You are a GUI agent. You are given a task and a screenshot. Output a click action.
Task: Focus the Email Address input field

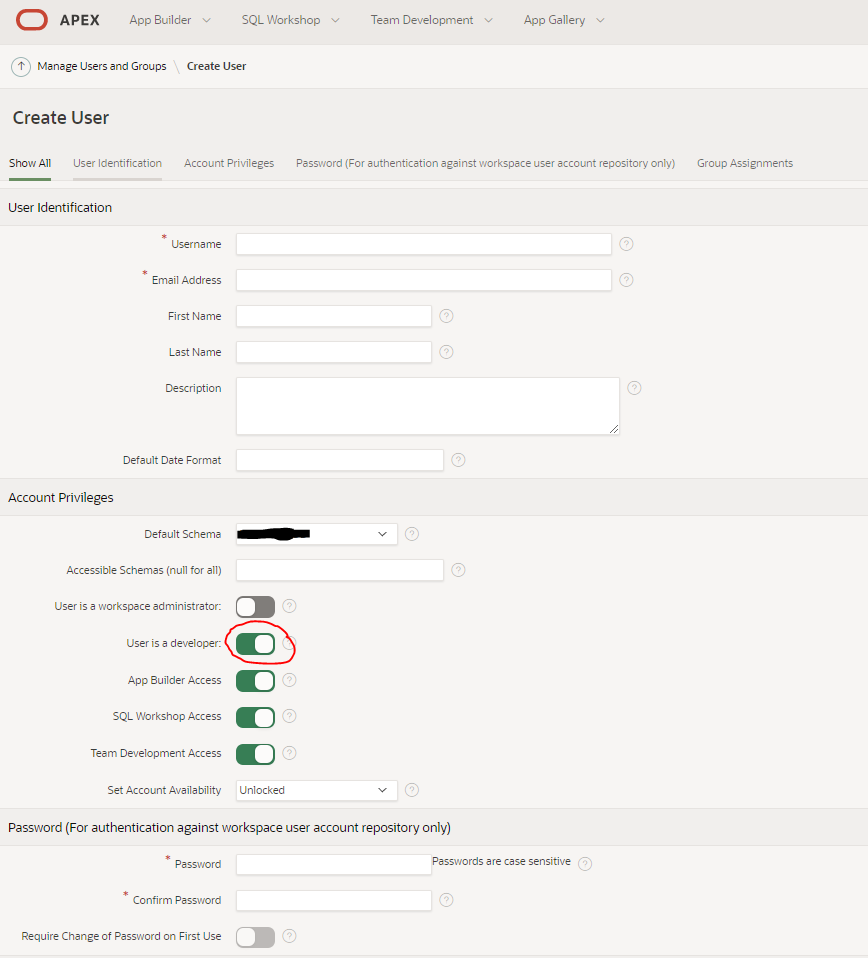[424, 280]
